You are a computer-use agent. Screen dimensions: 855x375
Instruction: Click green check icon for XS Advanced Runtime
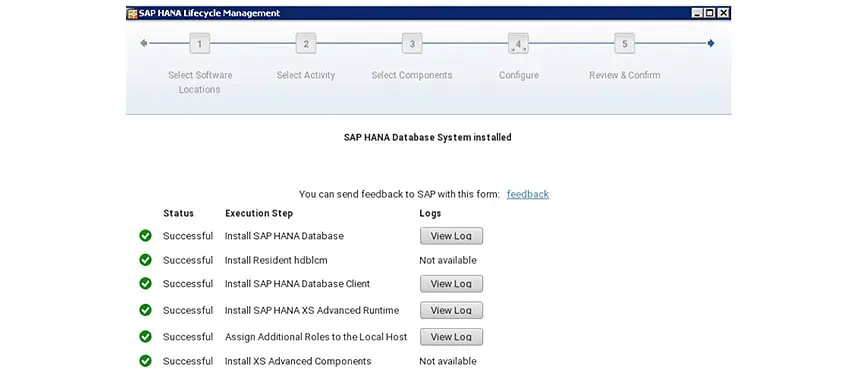pyautogui.click(x=145, y=310)
